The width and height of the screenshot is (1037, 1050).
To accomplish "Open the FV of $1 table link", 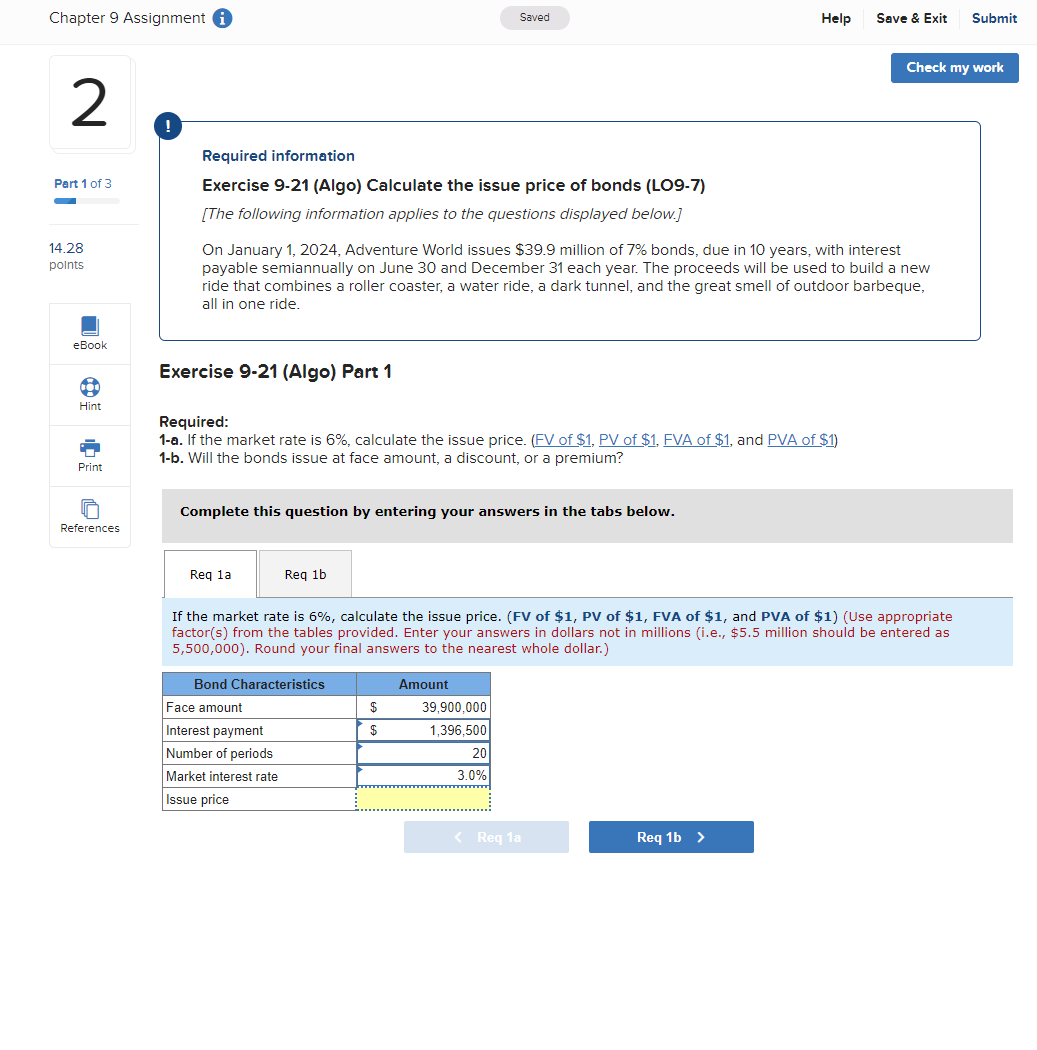I will (561, 439).
